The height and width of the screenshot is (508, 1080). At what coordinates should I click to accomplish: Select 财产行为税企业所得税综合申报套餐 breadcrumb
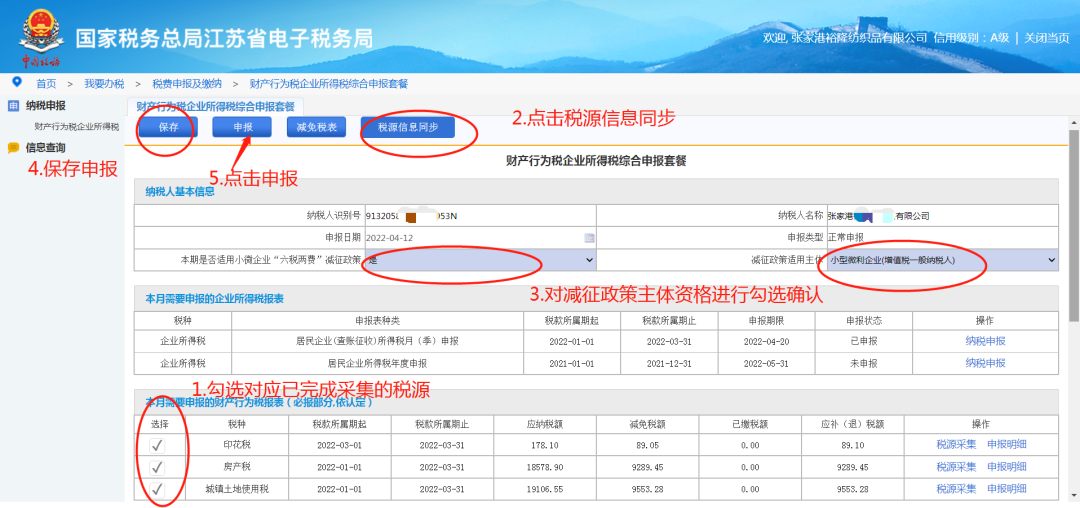pyautogui.click(x=329, y=84)
